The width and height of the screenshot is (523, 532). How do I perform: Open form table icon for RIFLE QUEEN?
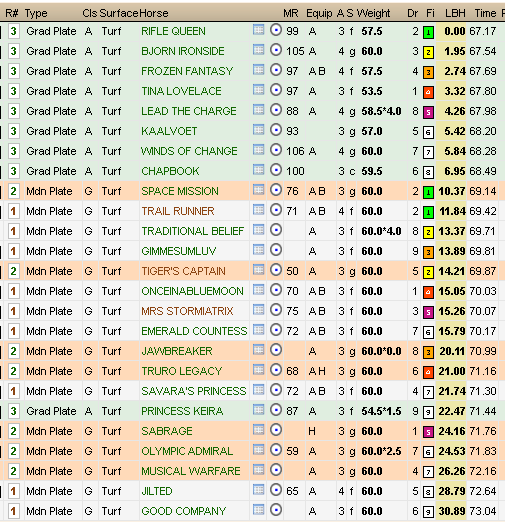pyautogui.click(x=258, y=30)
